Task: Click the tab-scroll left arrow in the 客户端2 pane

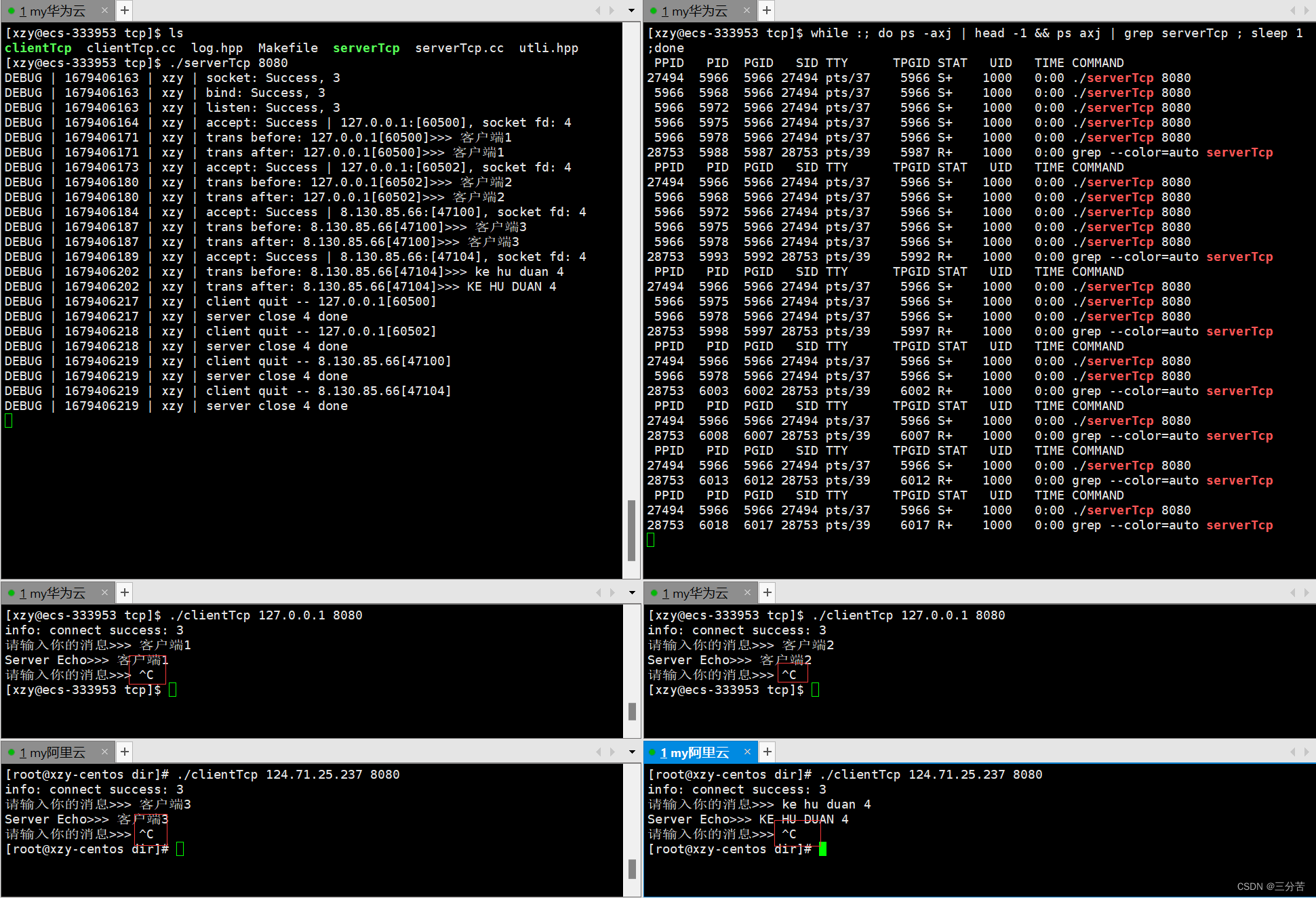Action: point(1292,592)
